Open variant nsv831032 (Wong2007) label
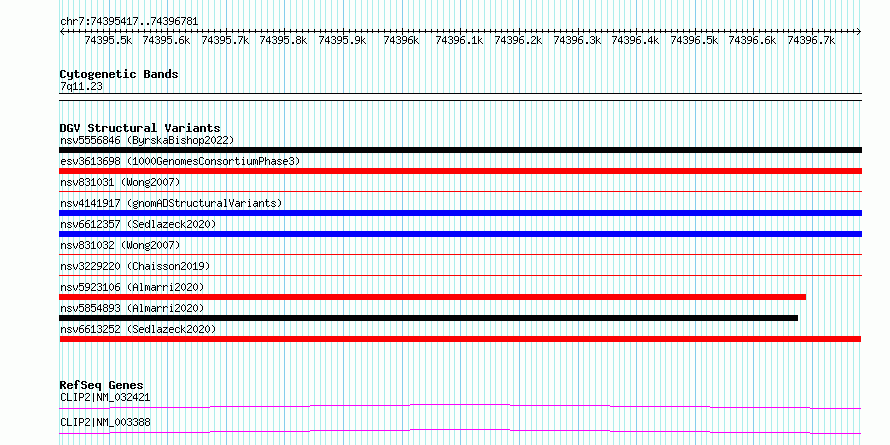Image resolution: width=890 pixels, height=445 pixels. coord(120,245)
